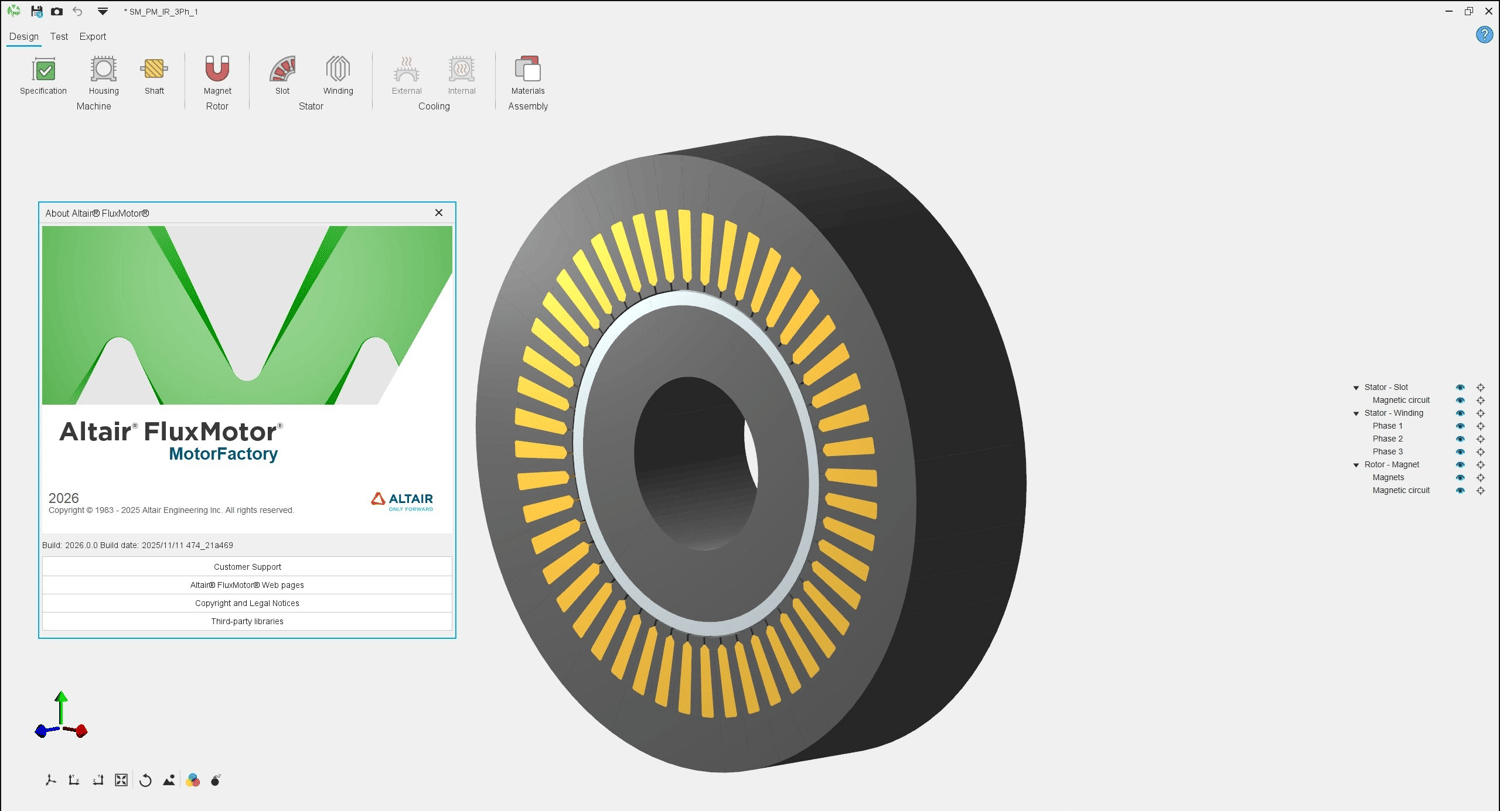Image resolution: width=1500 pixels, height=811 pixels.
Task: Open the stator Slot tool
Action: click(282, 76)
